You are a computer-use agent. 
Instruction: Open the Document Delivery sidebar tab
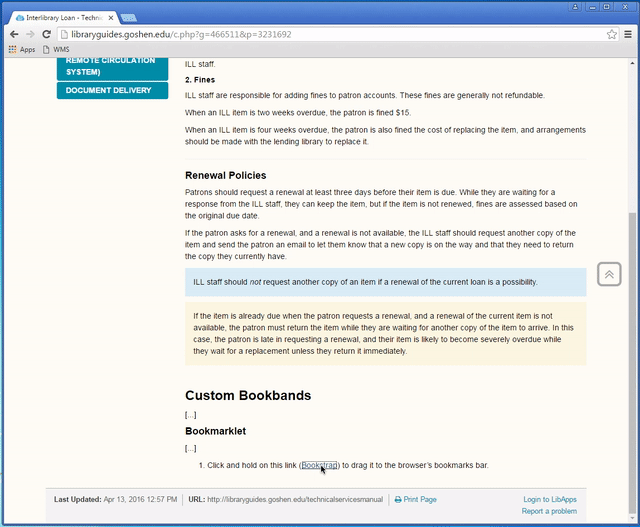[112, 90]
